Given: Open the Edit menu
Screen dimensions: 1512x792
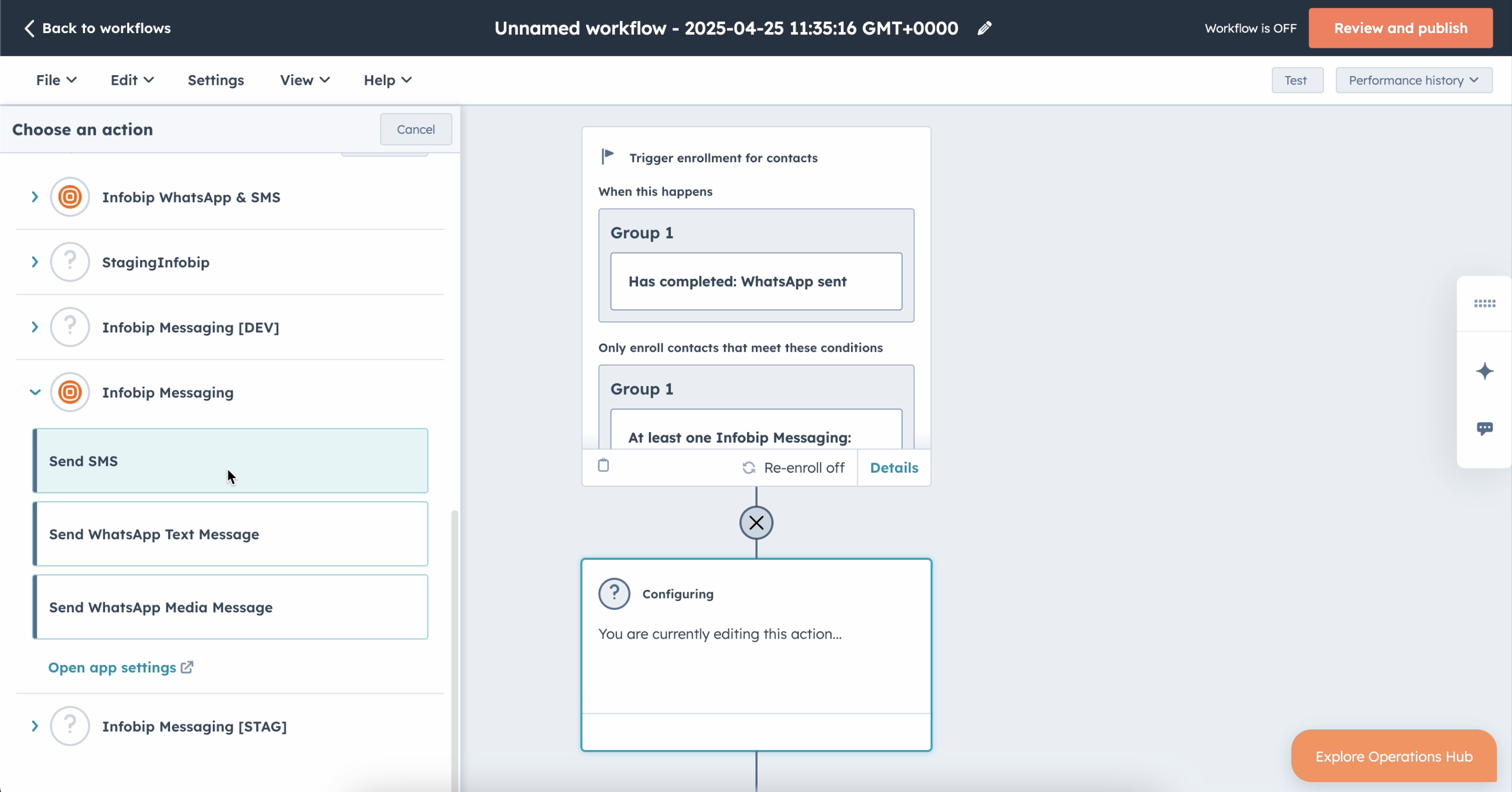Looking at the screenshot, I should click(x=132, y=80).
